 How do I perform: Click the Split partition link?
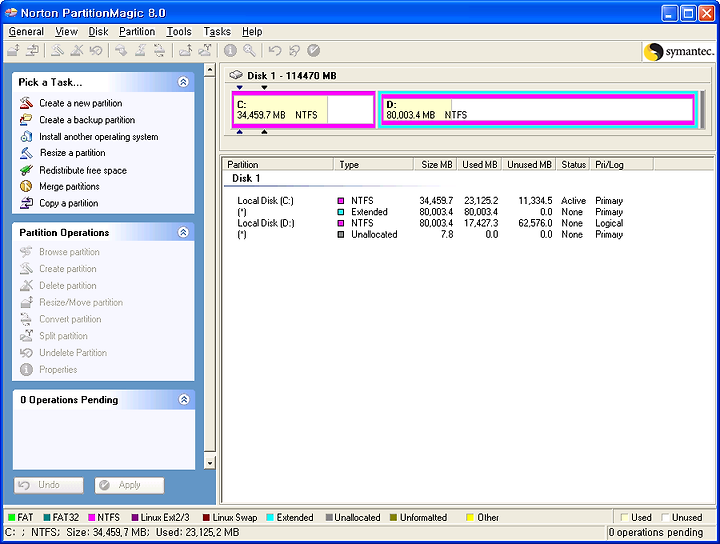tap(63, 336)
